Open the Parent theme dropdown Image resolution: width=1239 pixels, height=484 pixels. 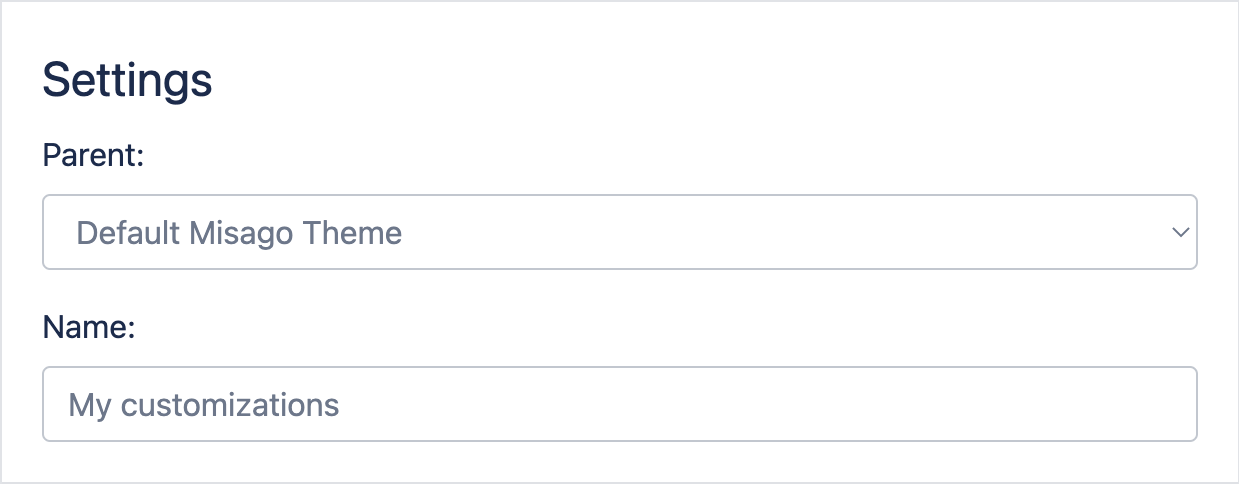619,232
